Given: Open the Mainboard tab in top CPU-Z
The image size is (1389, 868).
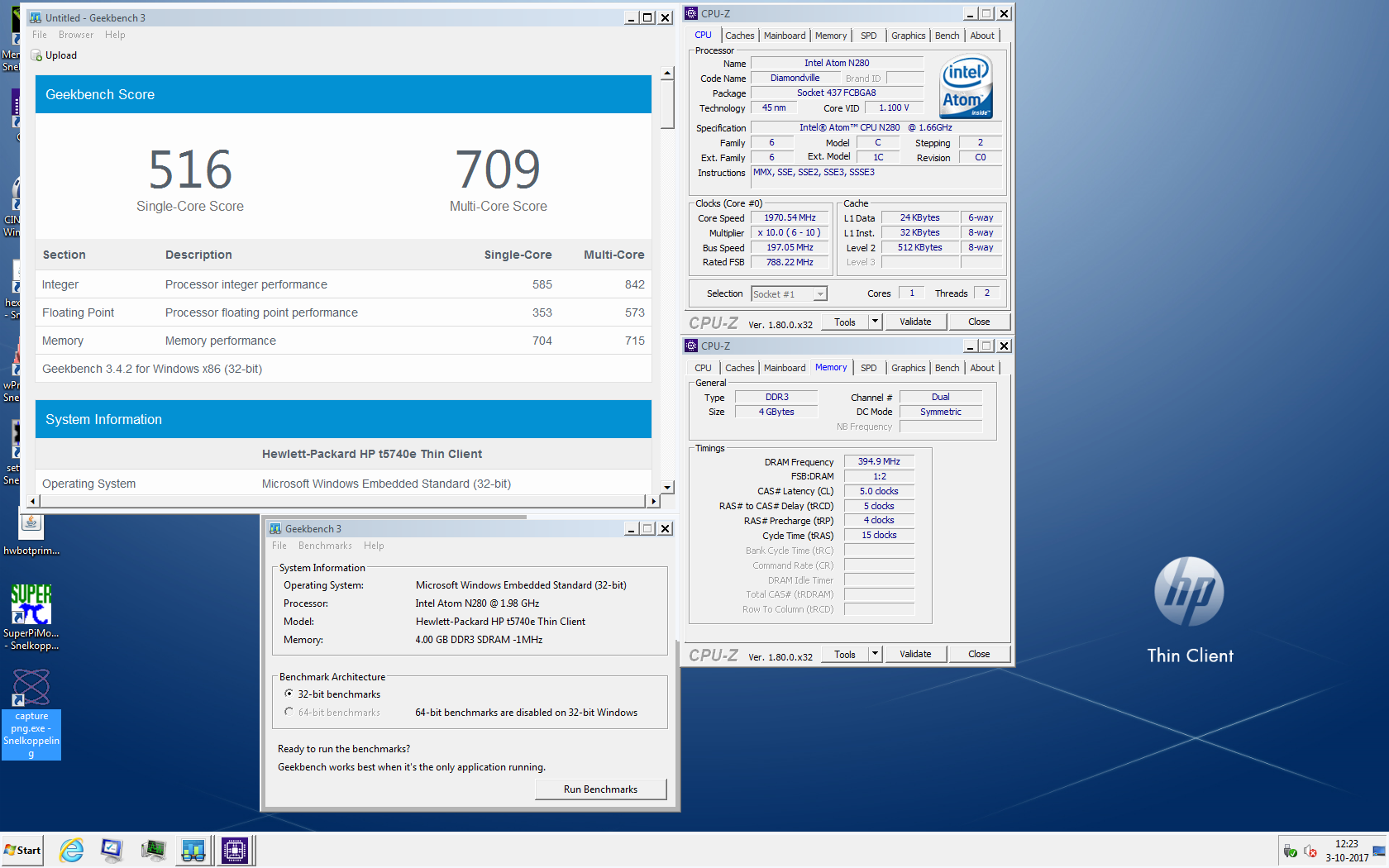Looking at the screenshot, I should (x=785, y=36).
